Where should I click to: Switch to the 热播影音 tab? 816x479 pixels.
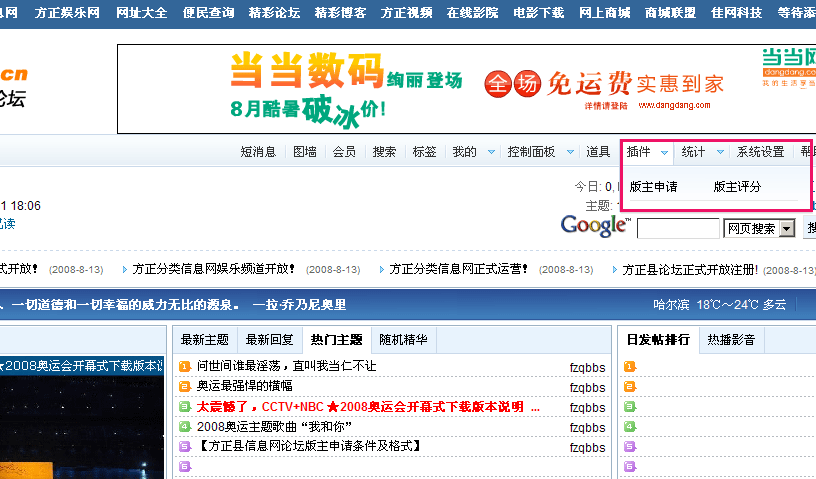coord(731,340)
